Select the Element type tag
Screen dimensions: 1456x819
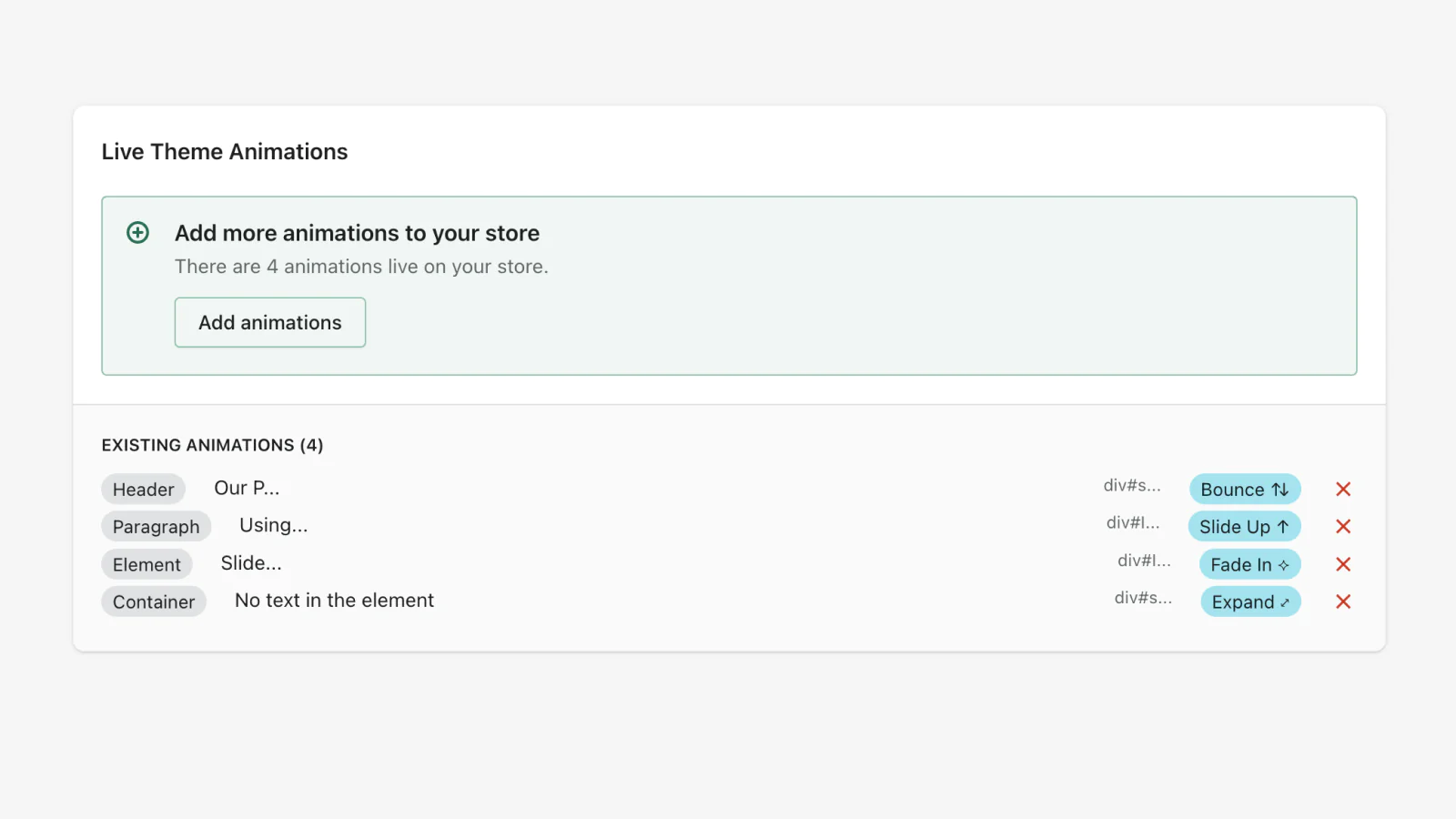click(147, 565)
